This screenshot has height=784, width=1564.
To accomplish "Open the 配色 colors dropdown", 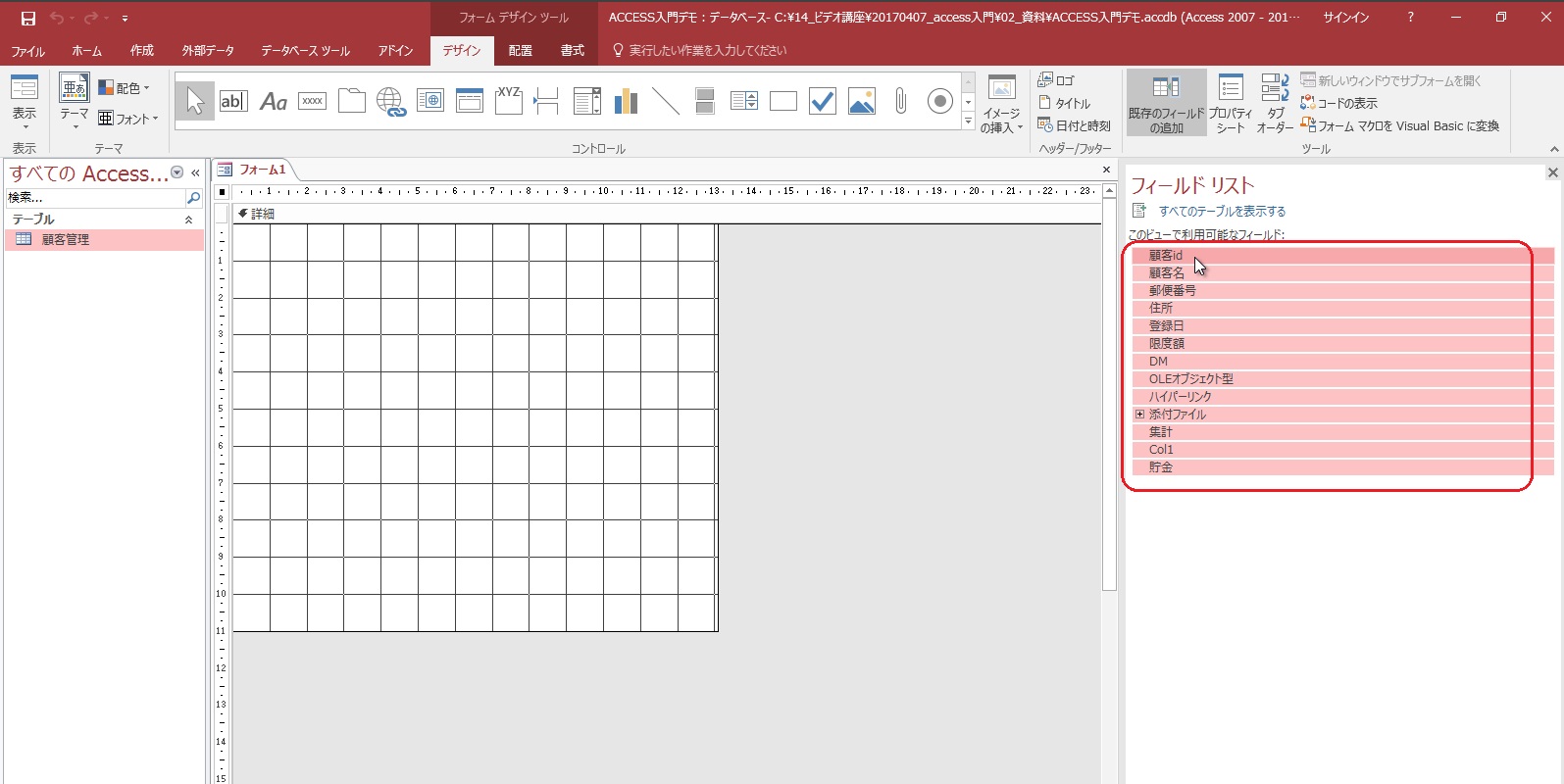I will [125, 88].
